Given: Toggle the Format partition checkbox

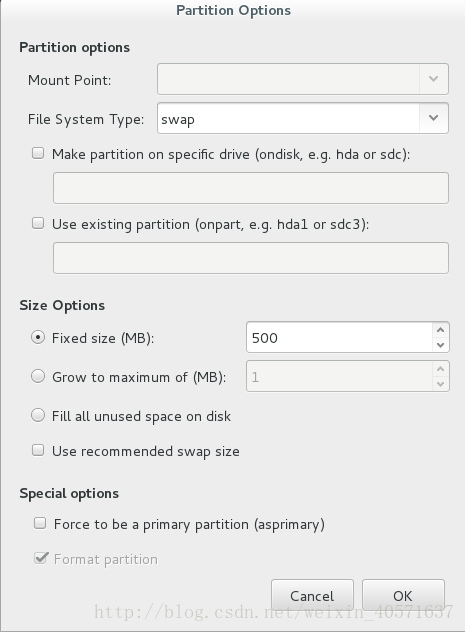Looking at the screenshot, I should (41, 558).
